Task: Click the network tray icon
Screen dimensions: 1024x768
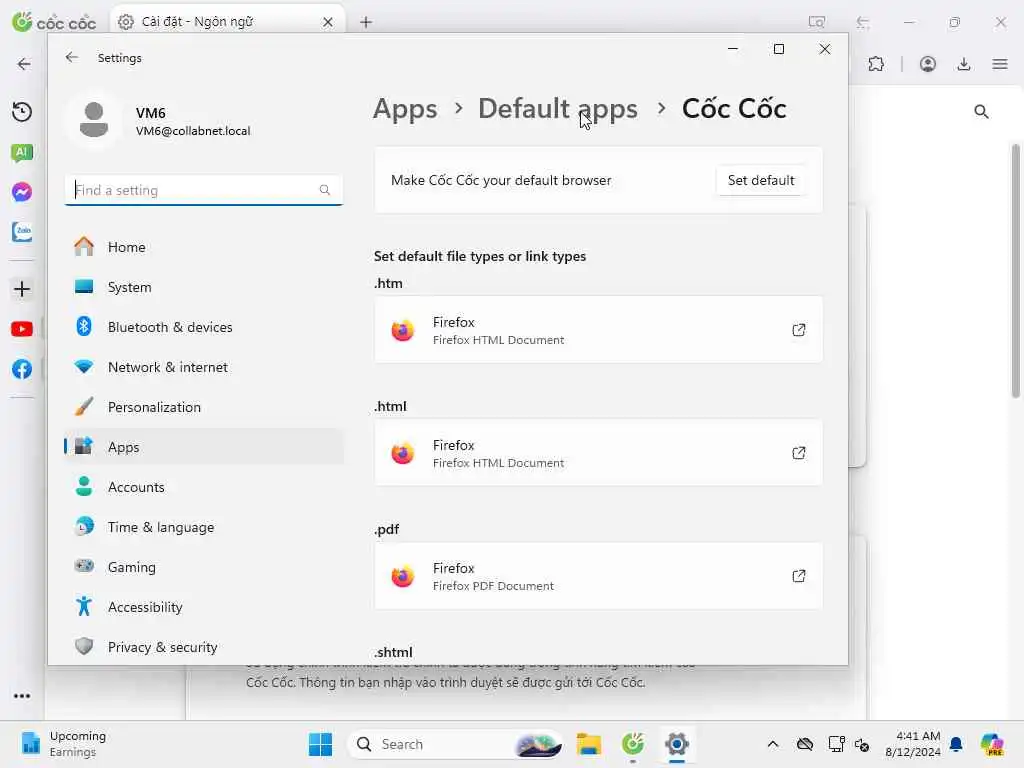Action: click(837, 744)
